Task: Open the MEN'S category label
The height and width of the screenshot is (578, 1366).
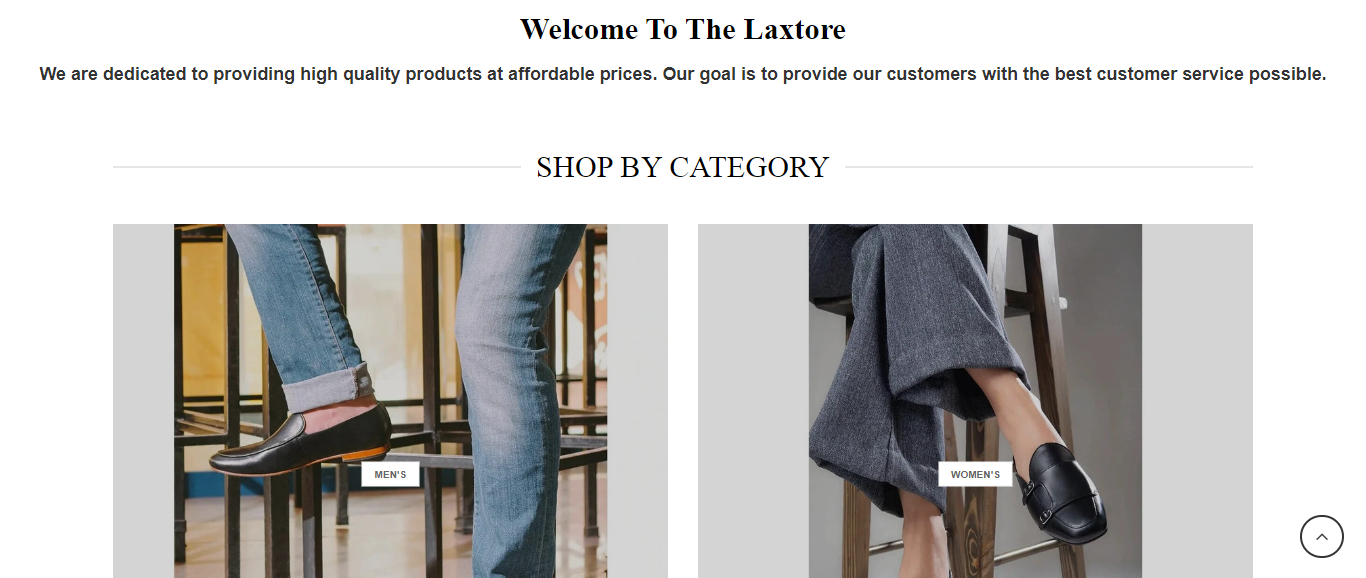Action: pyautogui.click(x=390, y=474)
